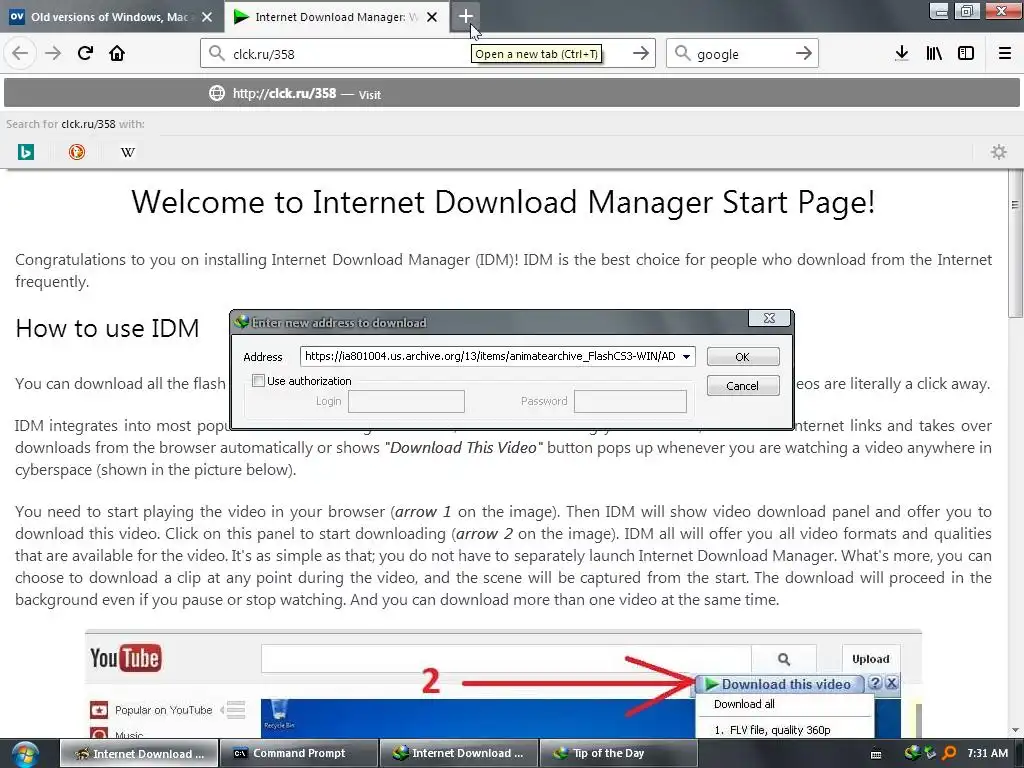Close the Download this video panel
Viewport: 1024px width, 768px height.
(891, 683)
